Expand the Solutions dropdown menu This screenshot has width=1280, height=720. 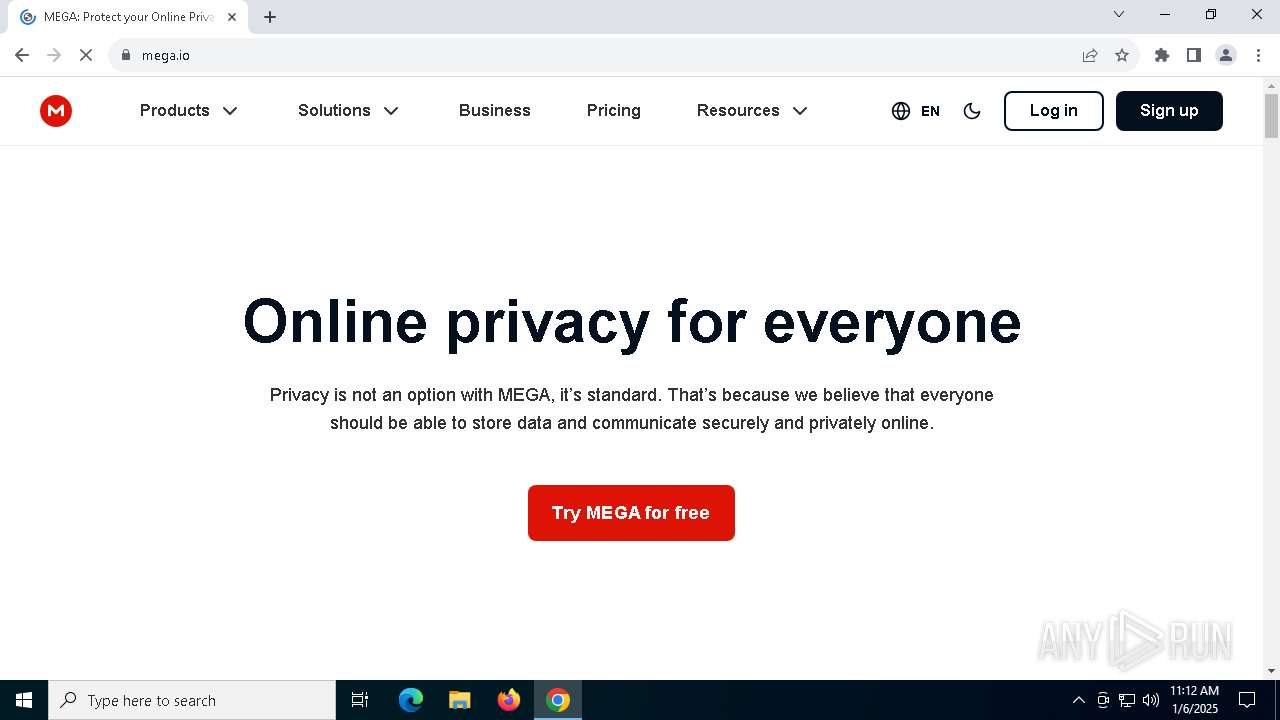point(349,111)
